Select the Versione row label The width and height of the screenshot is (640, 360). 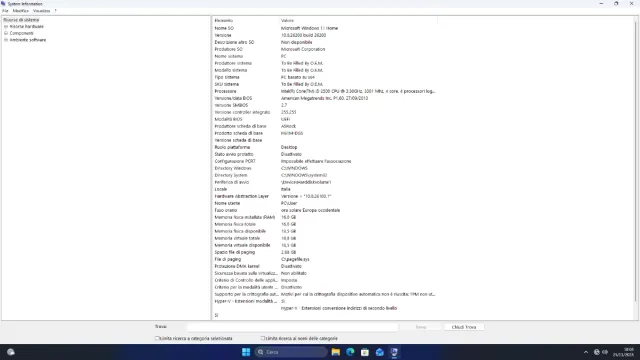[x=223, y=35]
